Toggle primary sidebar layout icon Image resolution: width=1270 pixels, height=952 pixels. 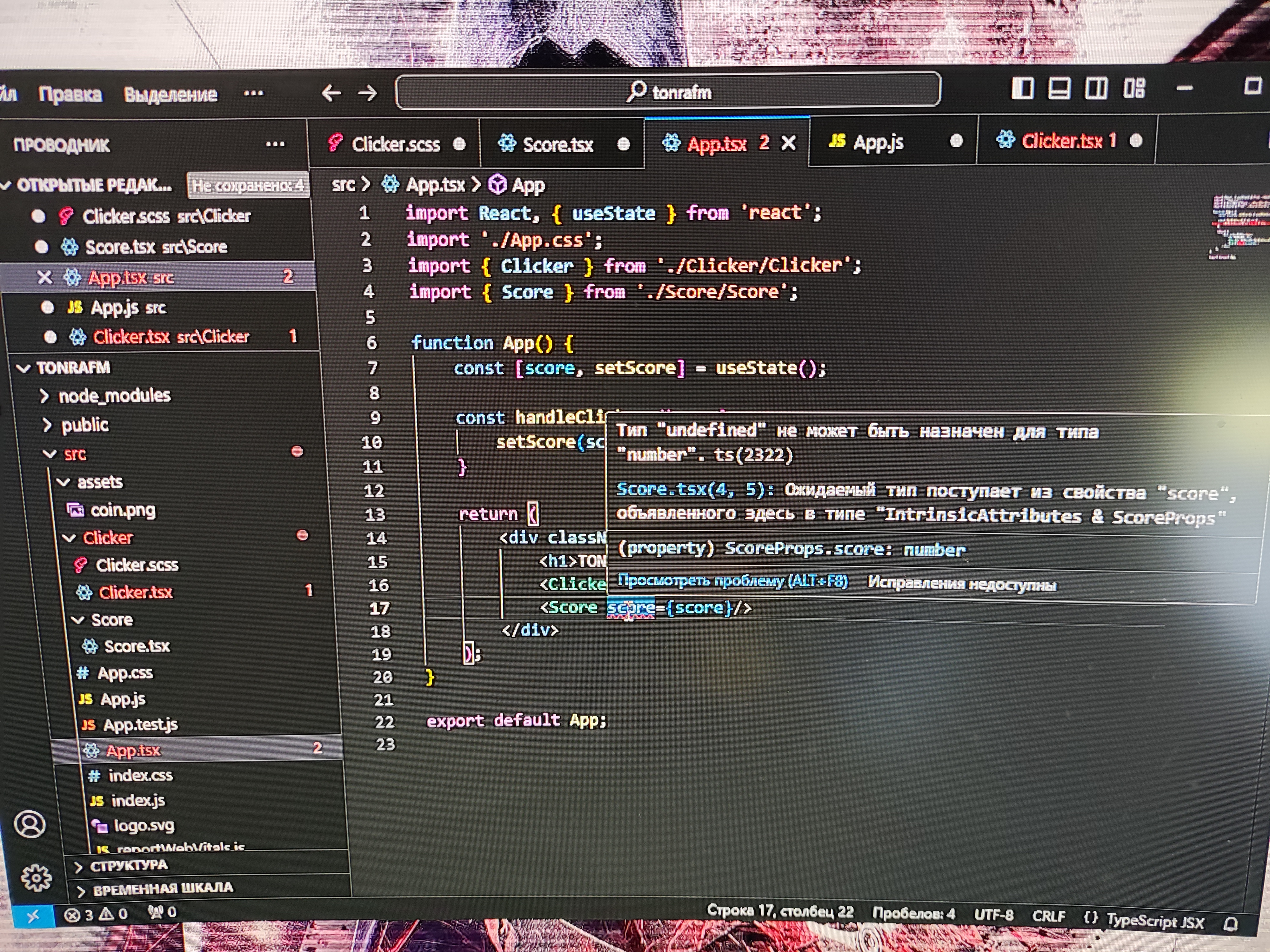[x=1022, y=89]
